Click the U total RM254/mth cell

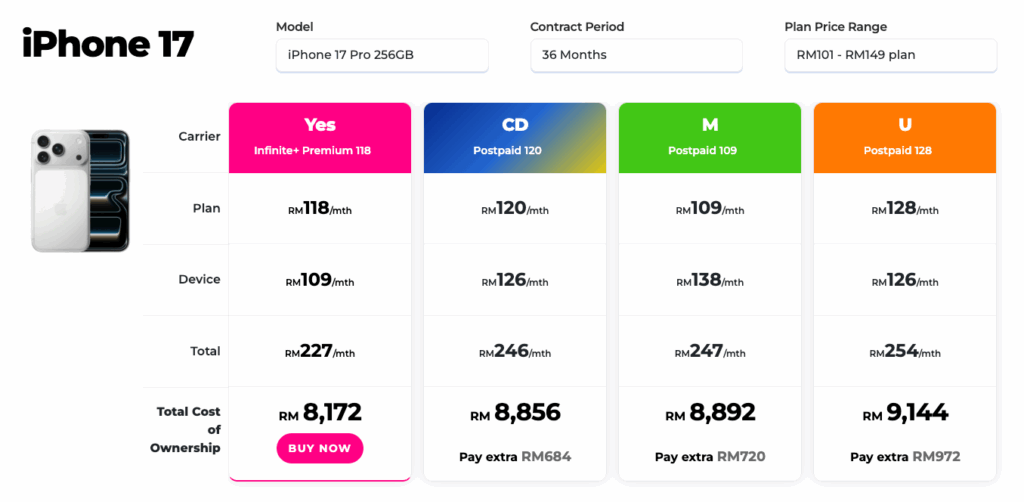coord(905,352)
